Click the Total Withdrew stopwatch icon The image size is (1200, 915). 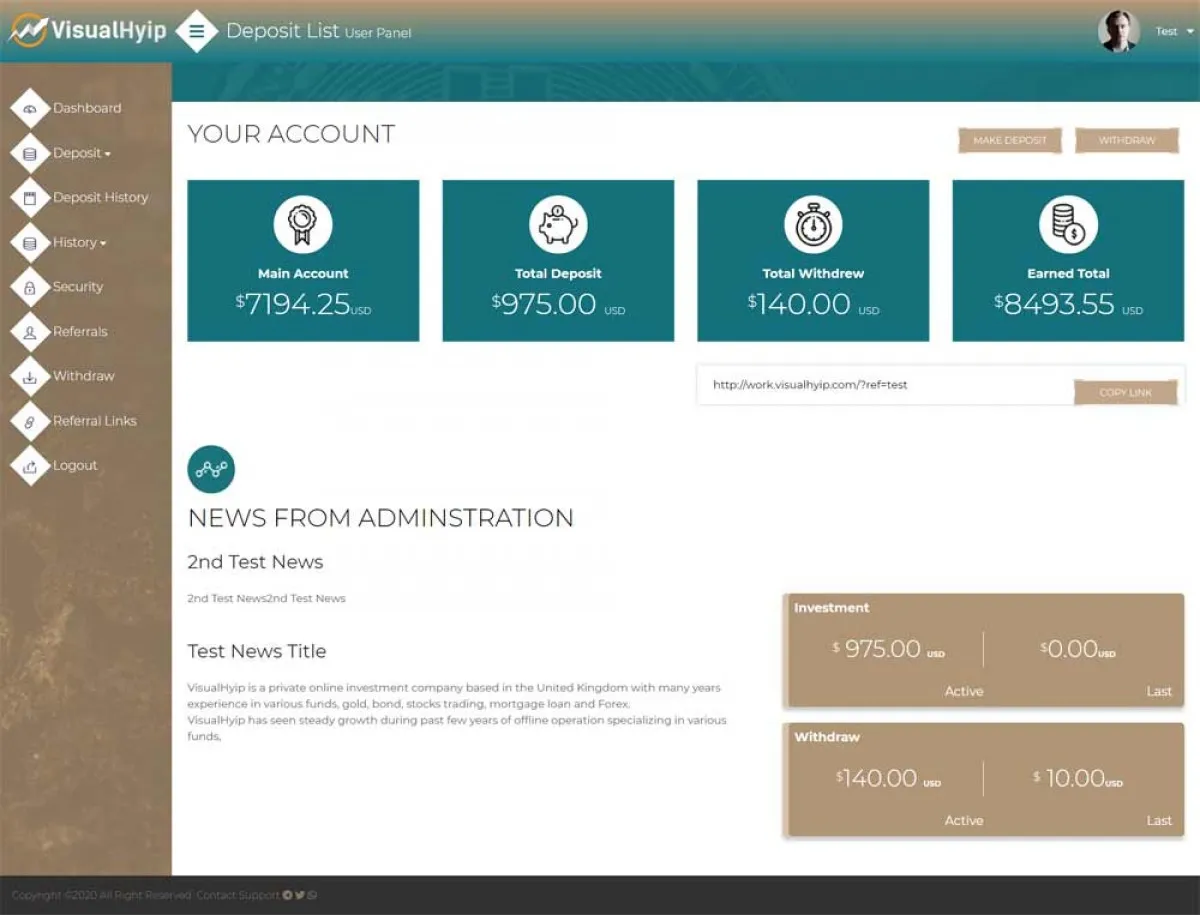813,224
